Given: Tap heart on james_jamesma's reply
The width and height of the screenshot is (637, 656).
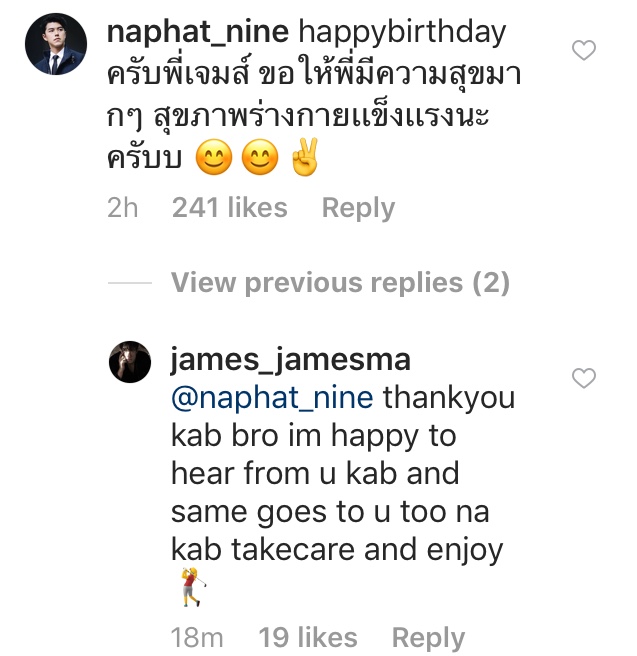Looking at the screenshot, I should coord(582,378).
